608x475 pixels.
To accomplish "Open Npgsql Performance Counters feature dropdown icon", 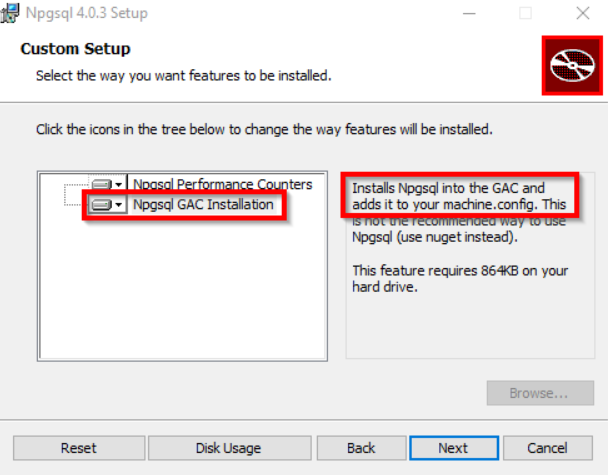I will coord(107,183).
